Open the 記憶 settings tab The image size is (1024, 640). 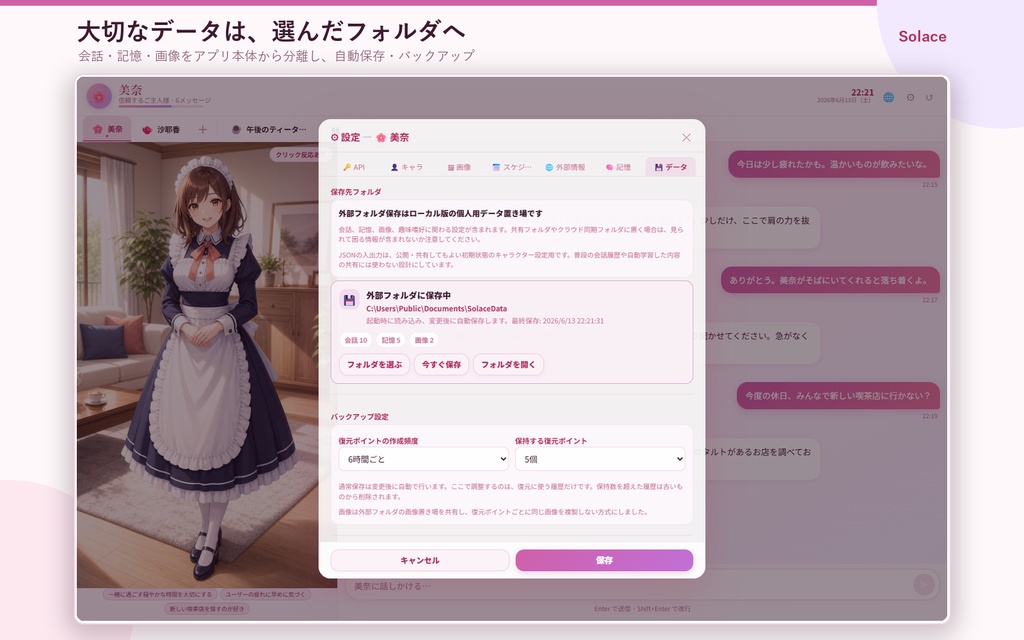point(618,167)
